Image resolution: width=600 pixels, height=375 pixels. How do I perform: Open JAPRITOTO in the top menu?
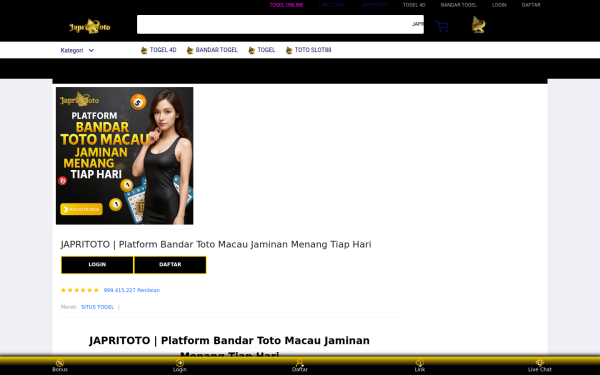tap(374, 5)
